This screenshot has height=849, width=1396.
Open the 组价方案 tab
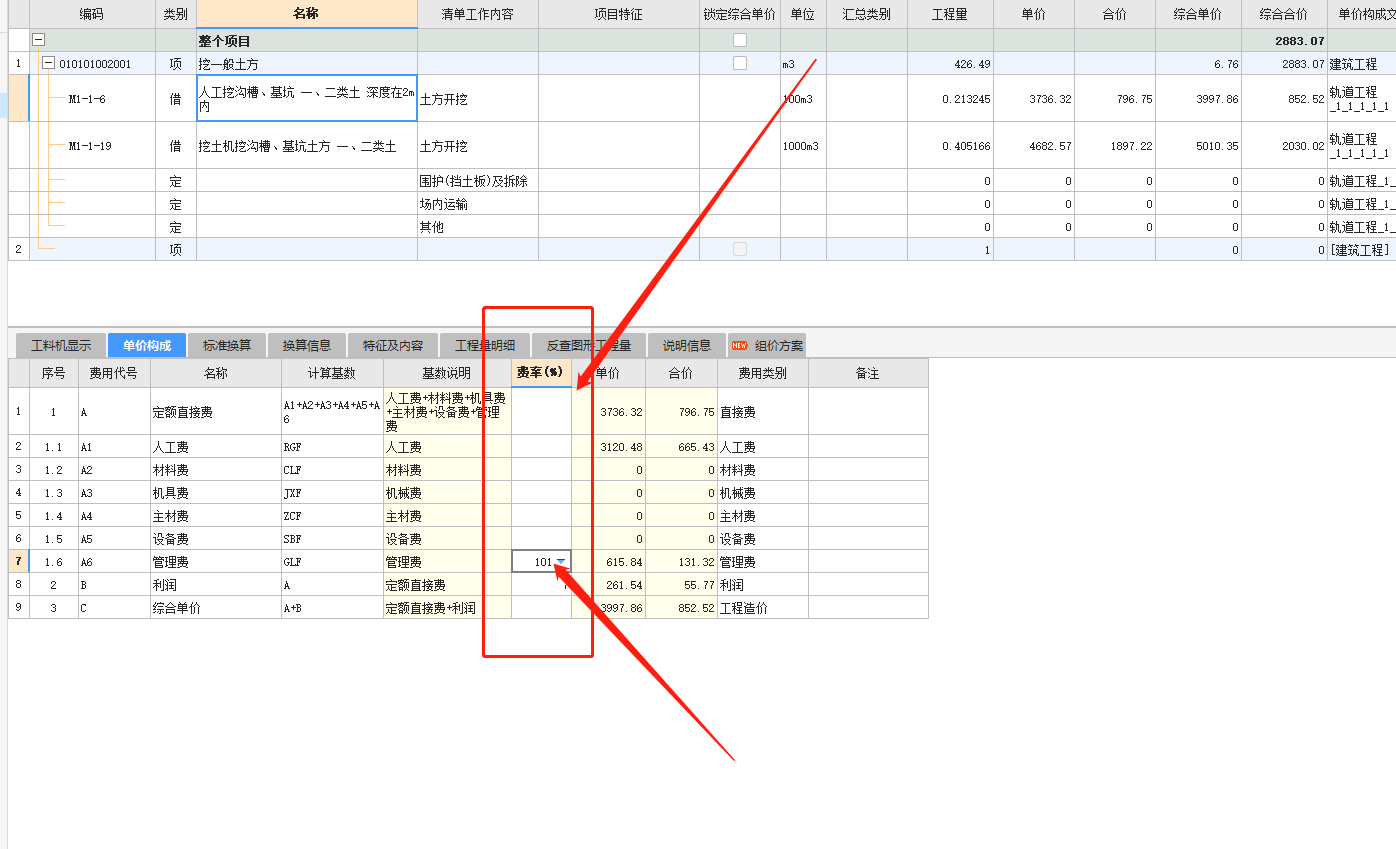pyautogui.click(x=767, y=346)
